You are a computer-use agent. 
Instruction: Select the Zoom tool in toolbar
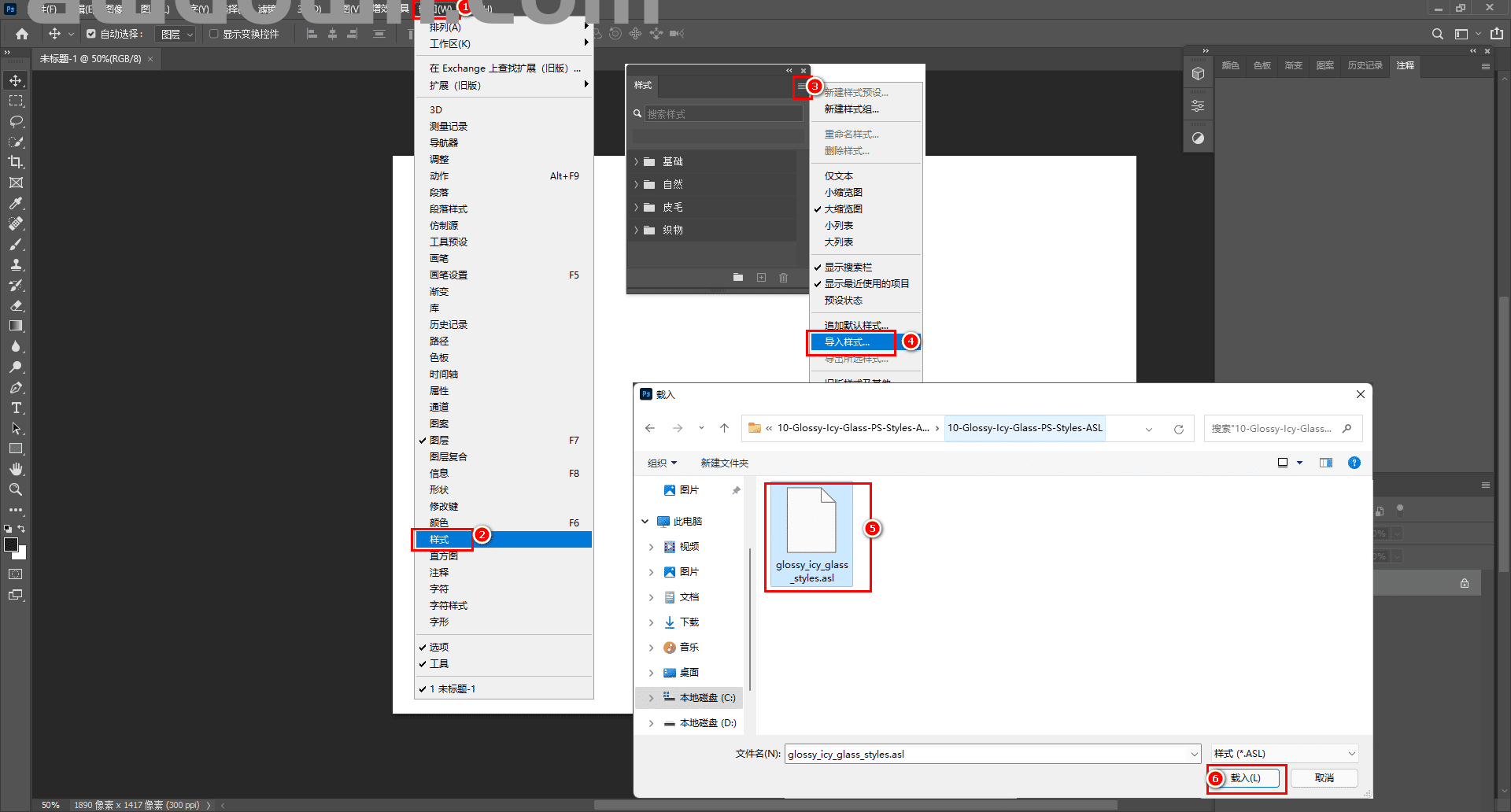tap(16, 489)
